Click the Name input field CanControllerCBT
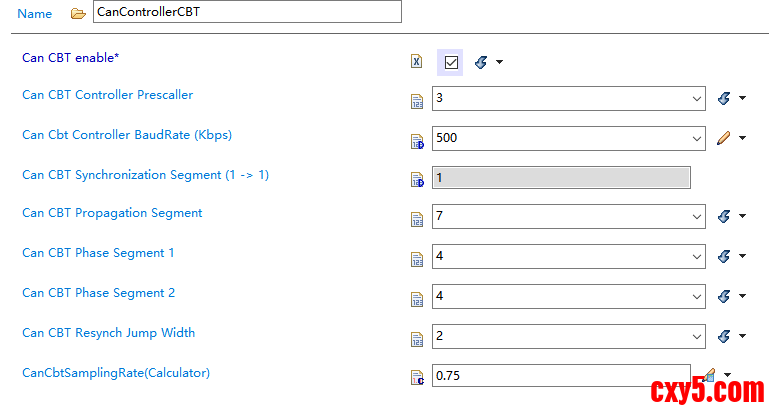The width and height of the screenshot is (769, 410). click(x=246, y=12)
